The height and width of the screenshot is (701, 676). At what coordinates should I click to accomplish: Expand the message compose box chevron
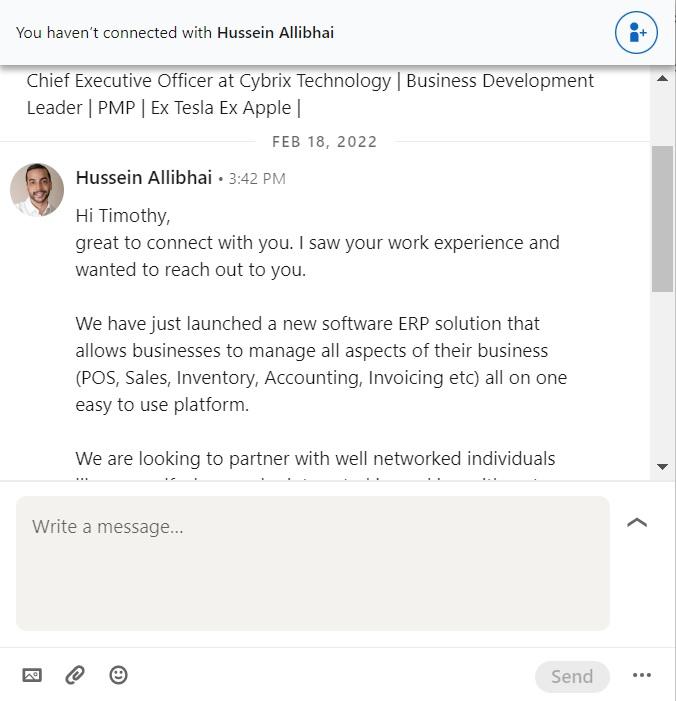[x=637, y=522]
